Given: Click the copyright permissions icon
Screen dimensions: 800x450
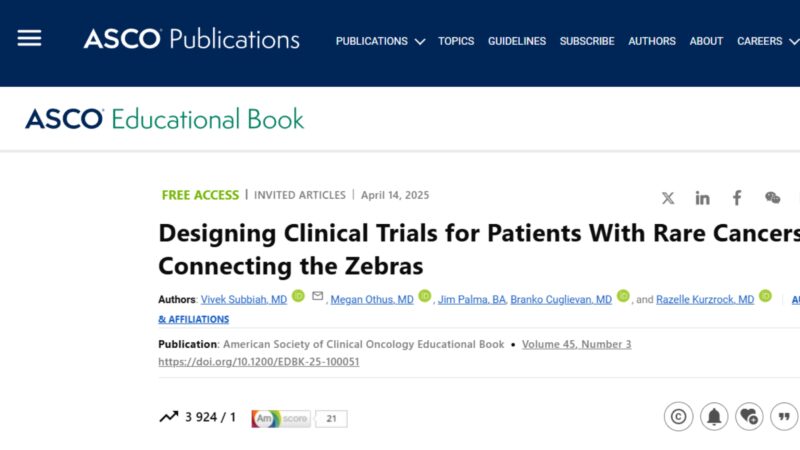Looking at the screenshot, I should coord(679,417).
